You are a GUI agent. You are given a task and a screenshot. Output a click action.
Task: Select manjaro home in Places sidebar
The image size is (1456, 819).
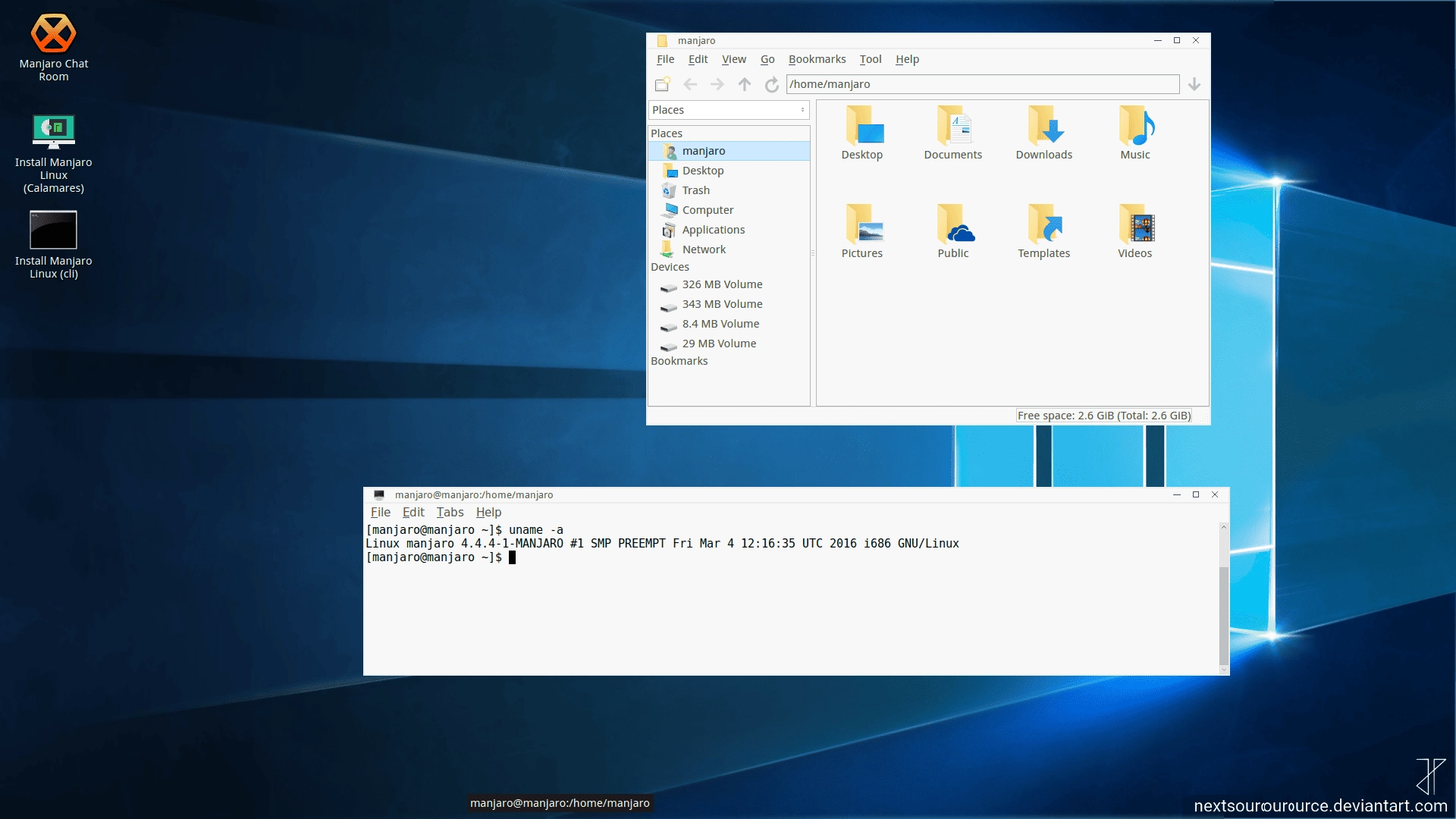pyautogui.click(x=729, y=151)
